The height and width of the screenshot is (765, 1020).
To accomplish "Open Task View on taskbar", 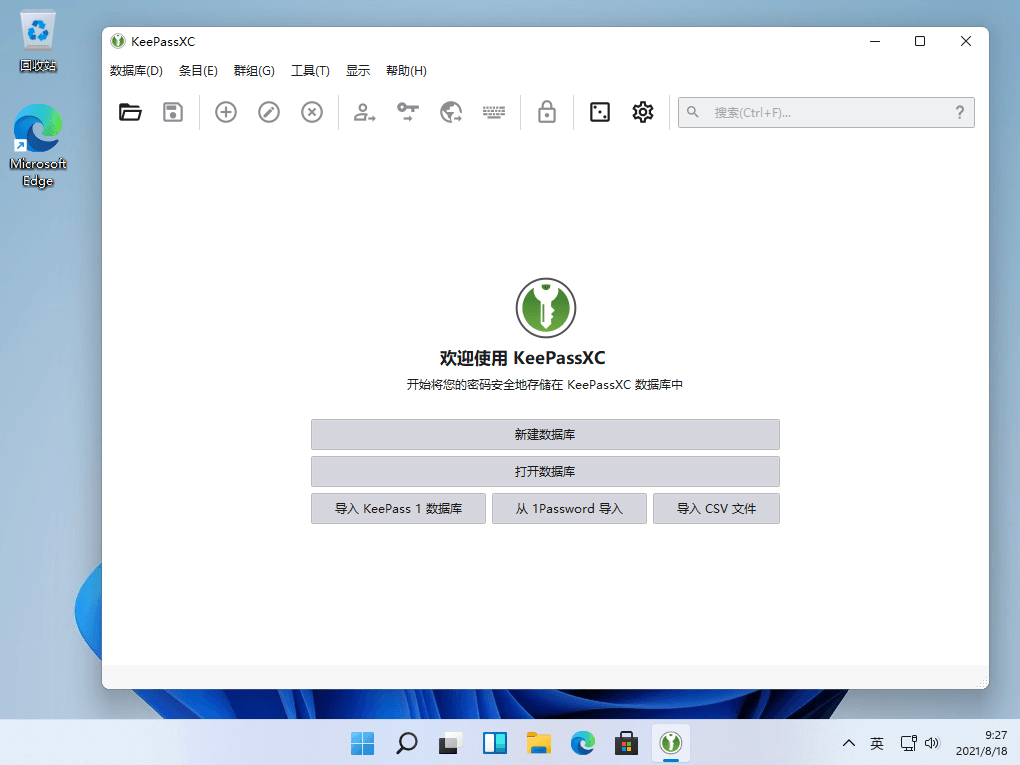I will pos(450,743).
